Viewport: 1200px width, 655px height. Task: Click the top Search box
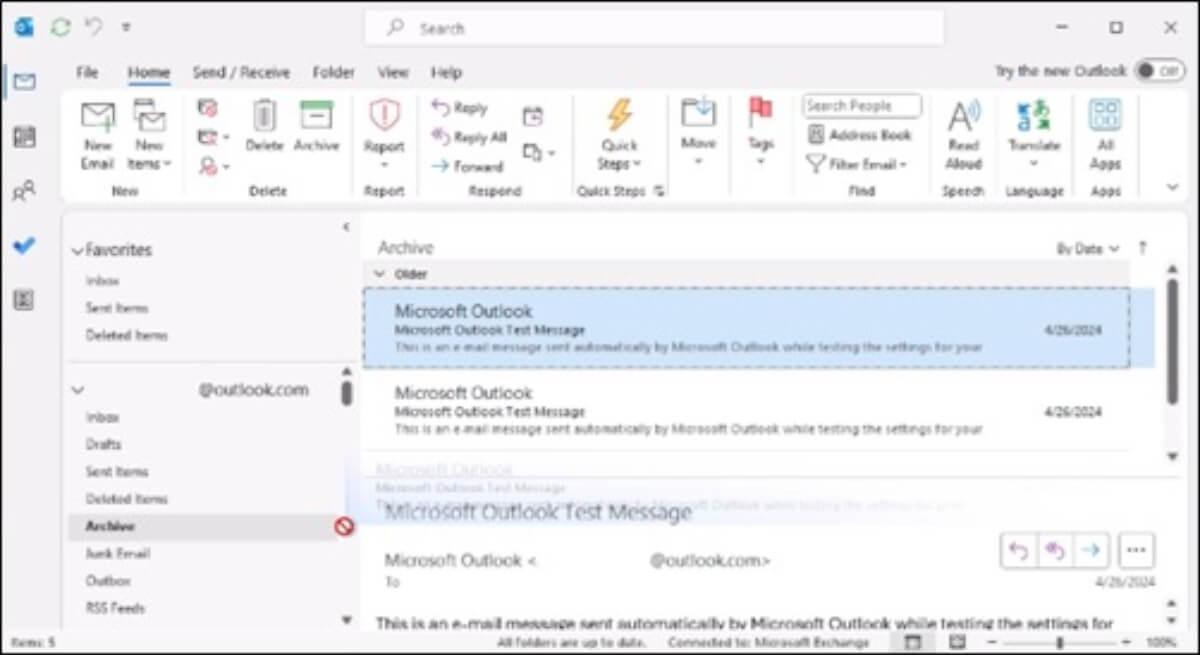tap(654, 28)
